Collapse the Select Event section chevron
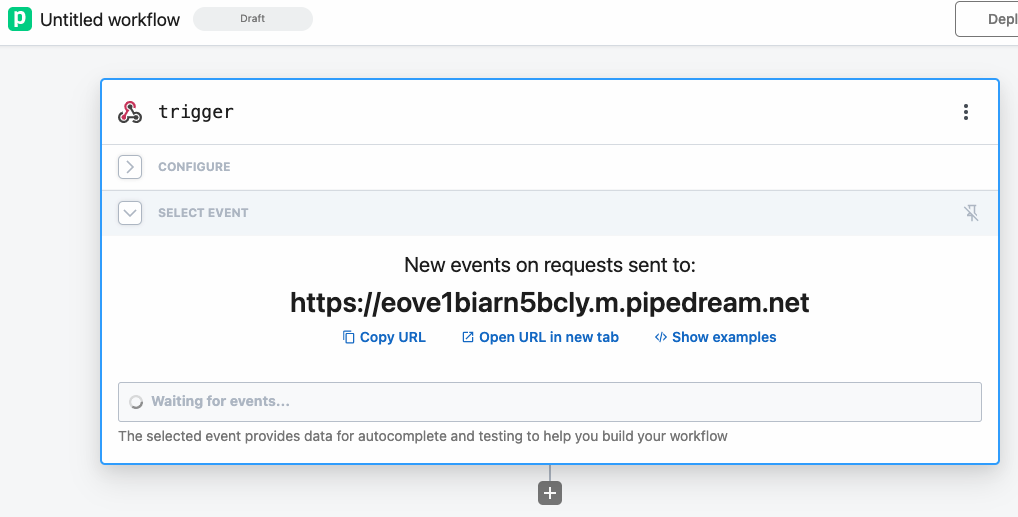 [130, 212]
